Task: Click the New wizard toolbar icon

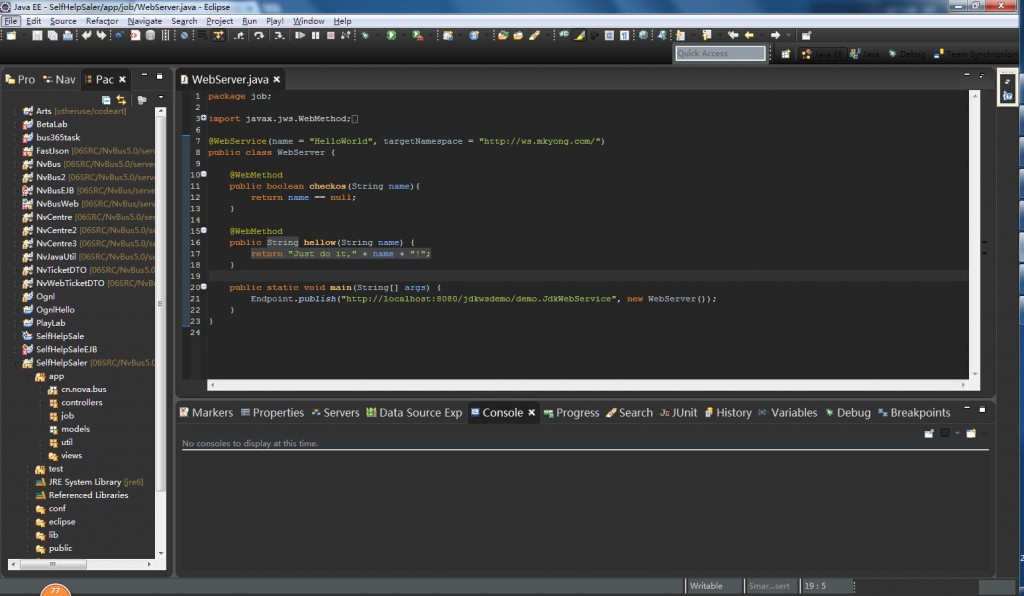Action: [x=11, y=35]
